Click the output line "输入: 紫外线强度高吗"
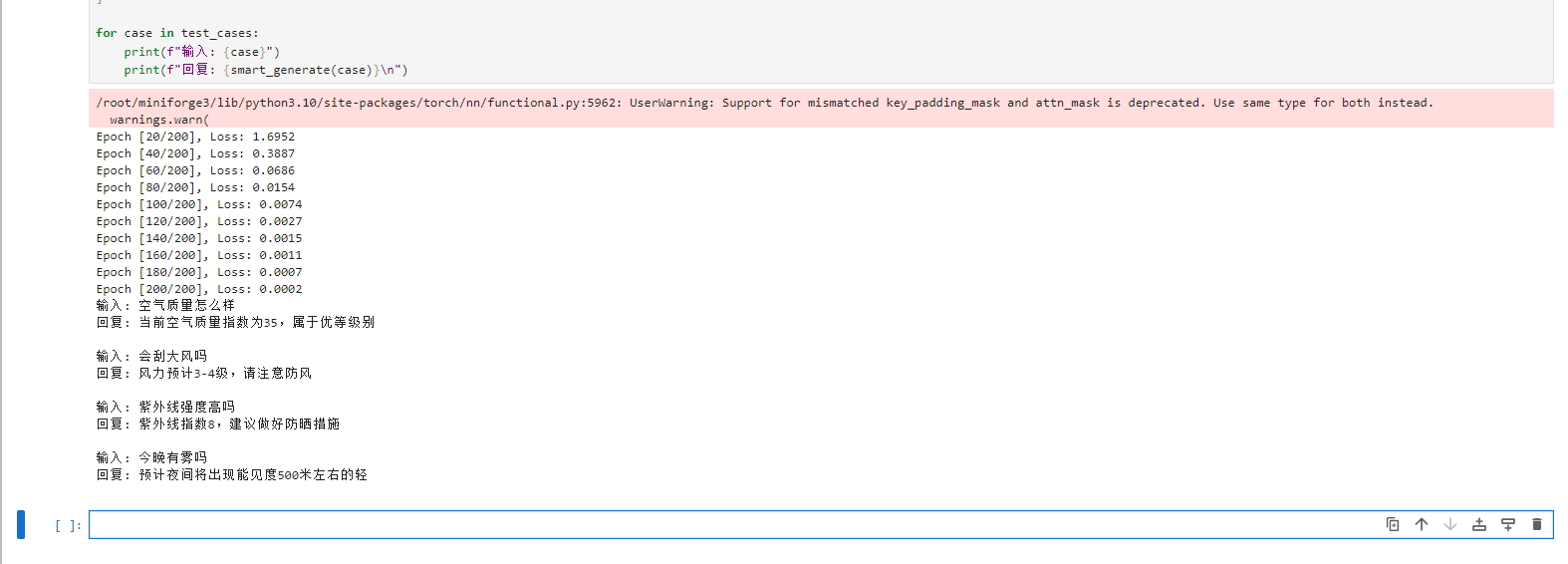Image resolution: width=1568 pixels, height=564 pixels. [165, 408]
